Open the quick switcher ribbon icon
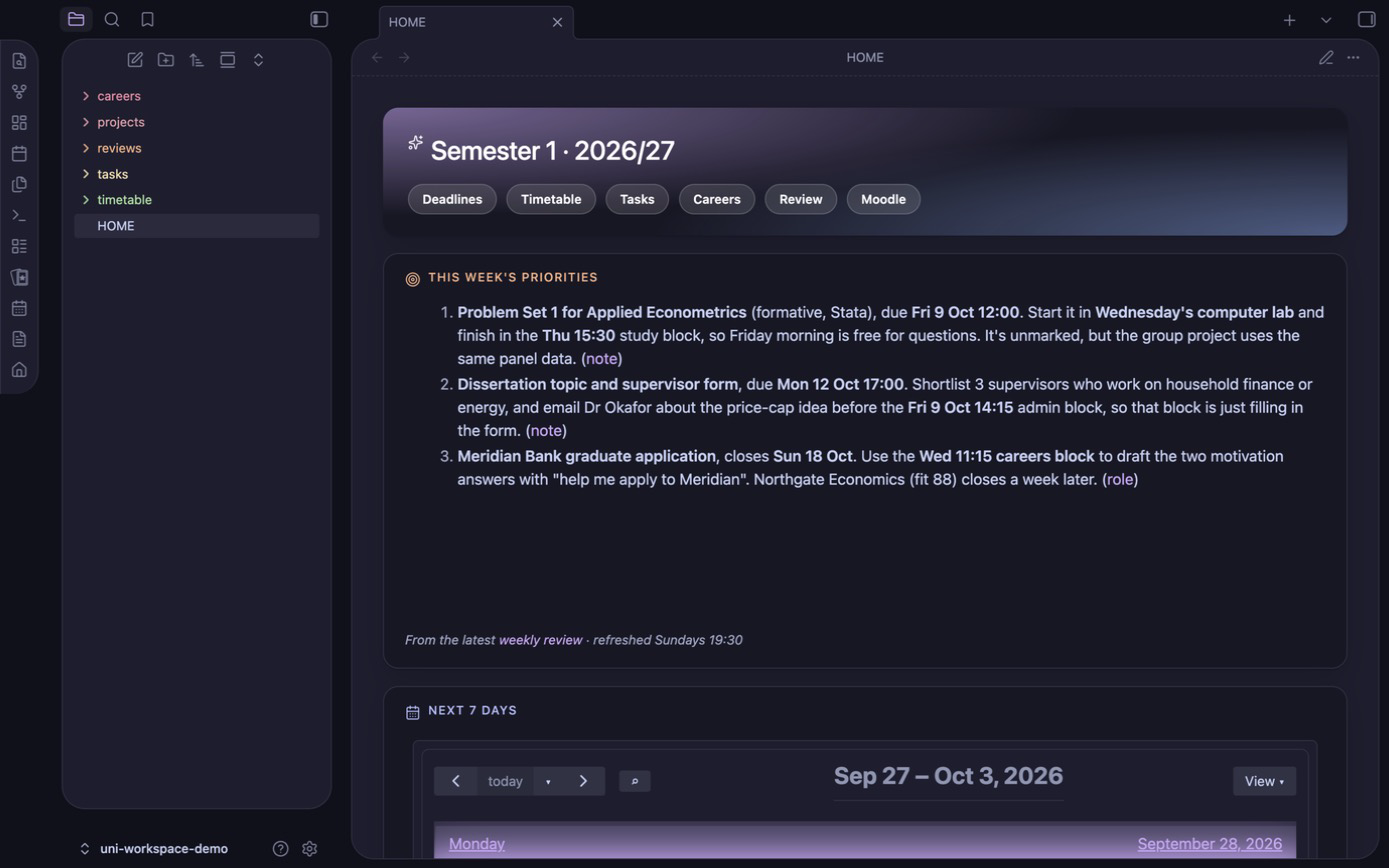The image size is (1389, 868). click(x=19, y=61)
